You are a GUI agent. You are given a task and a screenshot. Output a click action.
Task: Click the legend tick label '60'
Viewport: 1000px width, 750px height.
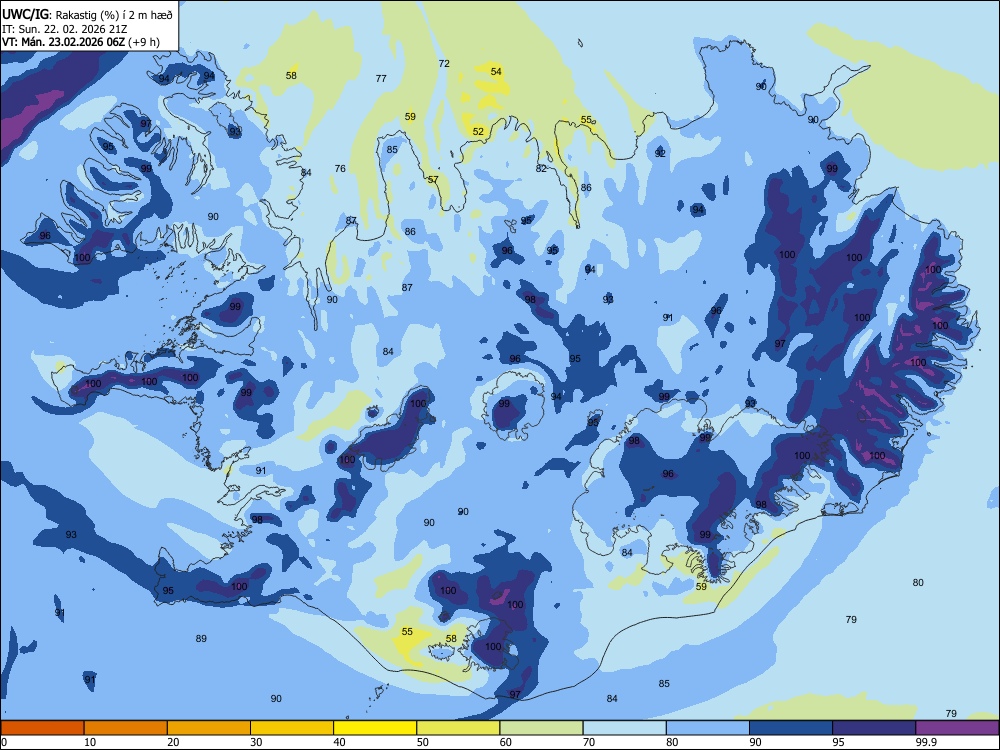pyautogui.click(x=506, y=742)
